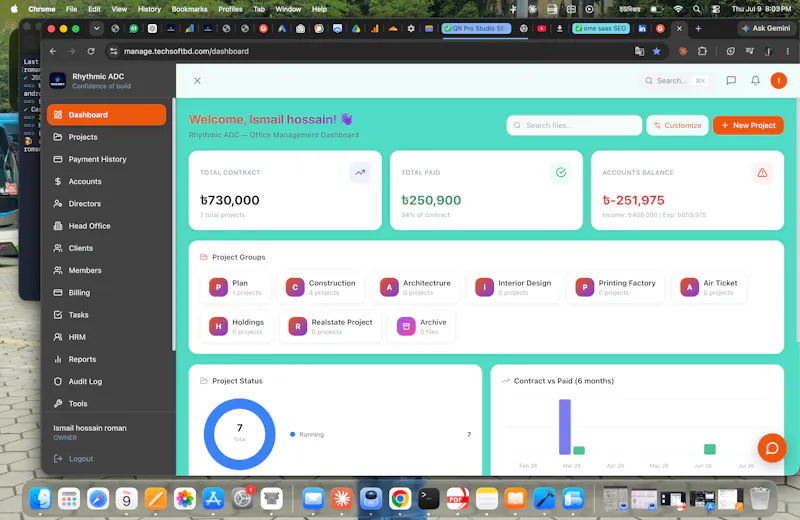
Task: Click the Clients people icon
Action: (x=58, y=248)
